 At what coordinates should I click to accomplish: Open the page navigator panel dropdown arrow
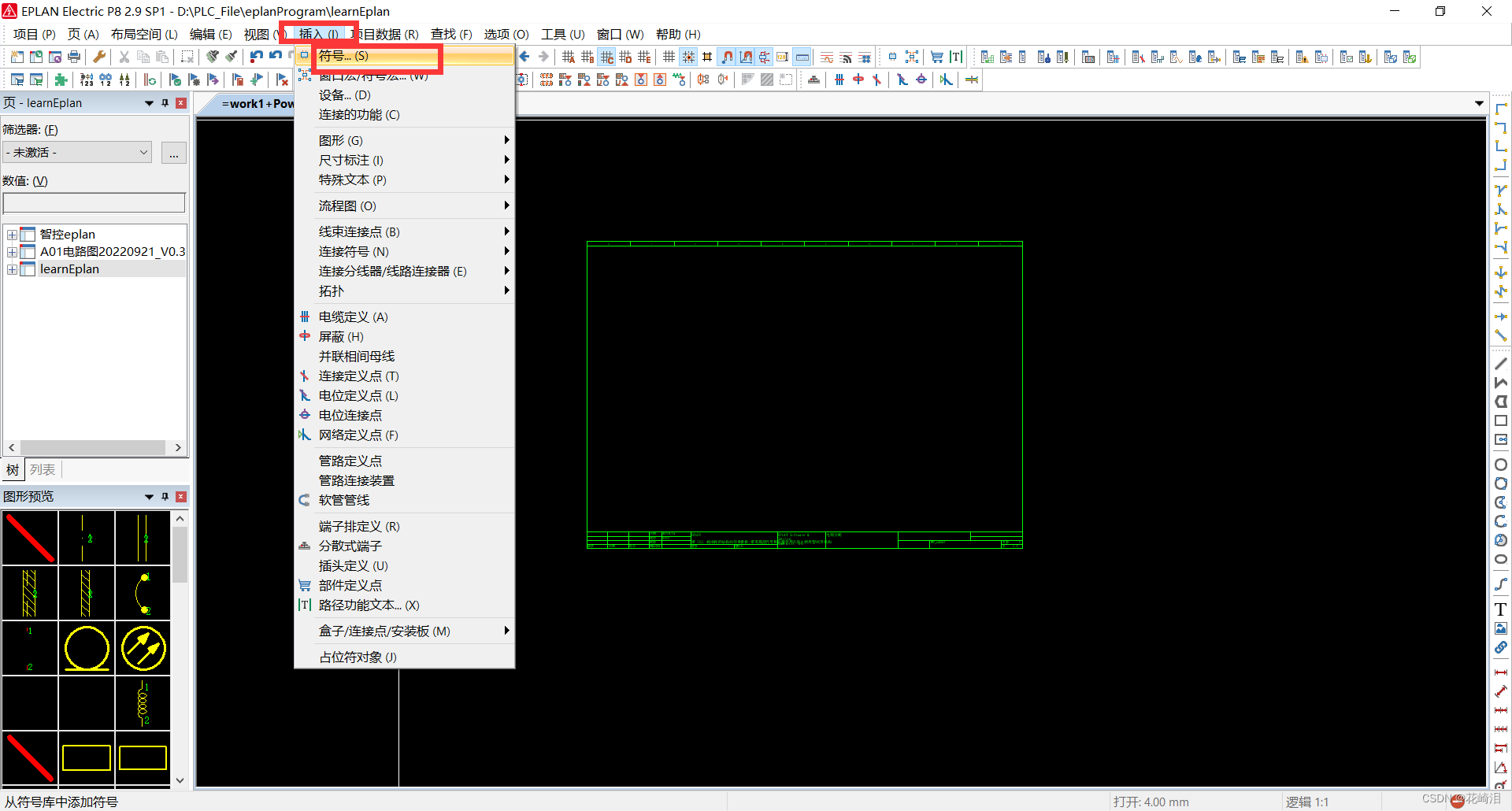(x=149, y=103)
